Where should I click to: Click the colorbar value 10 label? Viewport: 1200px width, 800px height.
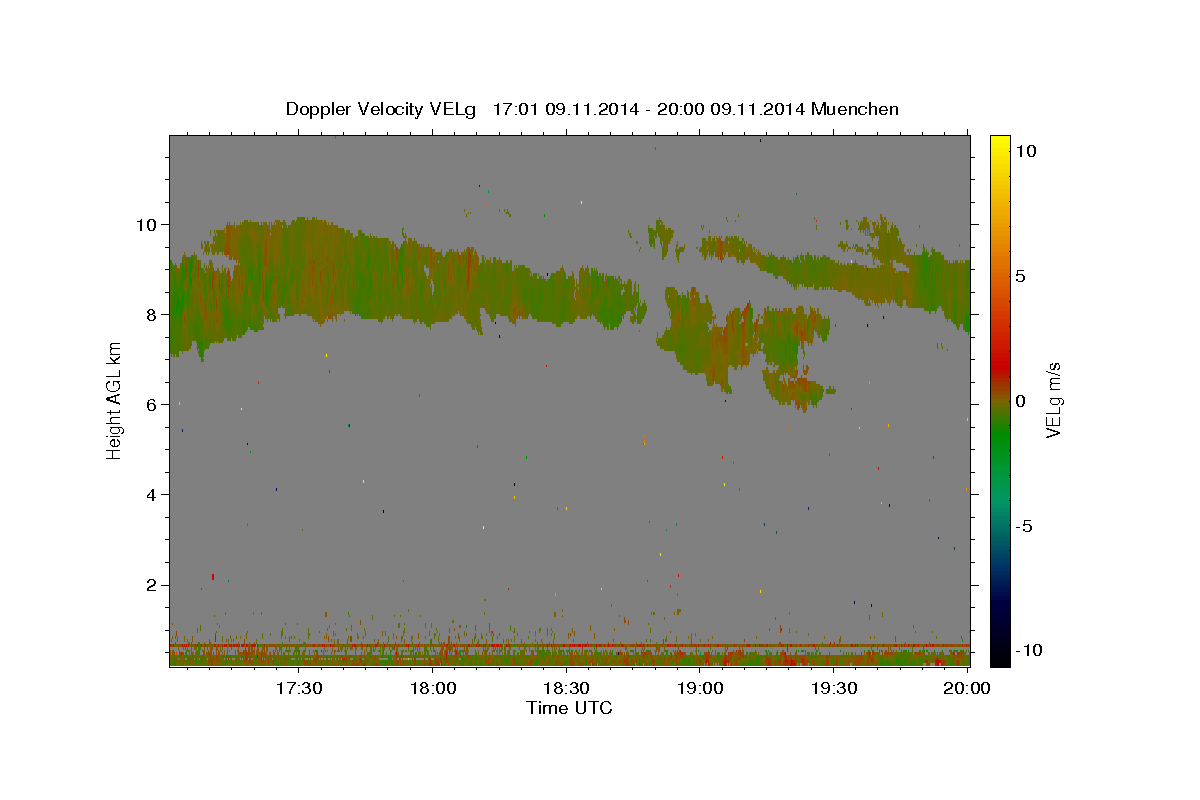click(1026, 151)
